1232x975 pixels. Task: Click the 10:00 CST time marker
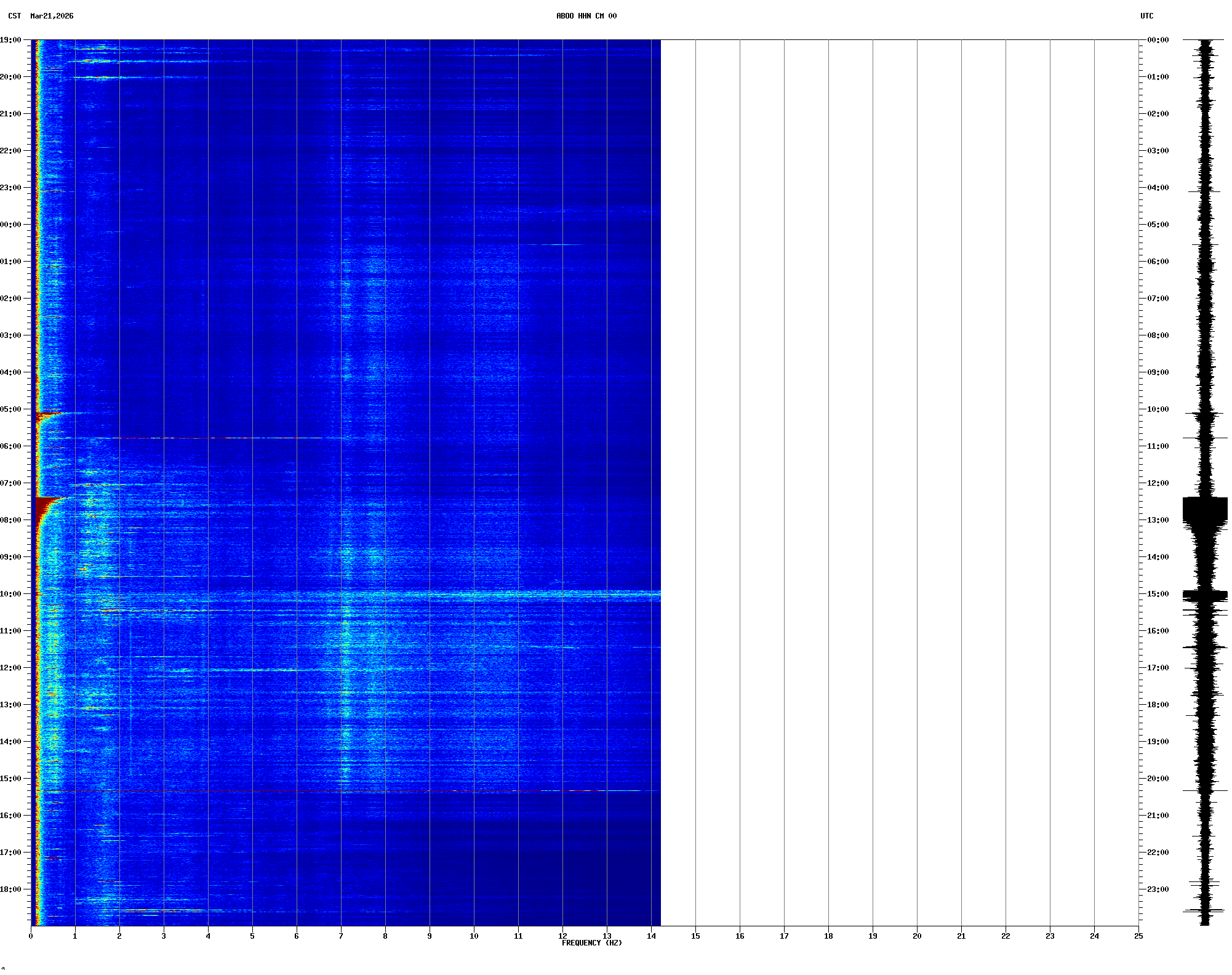click(x=10, y=594)
